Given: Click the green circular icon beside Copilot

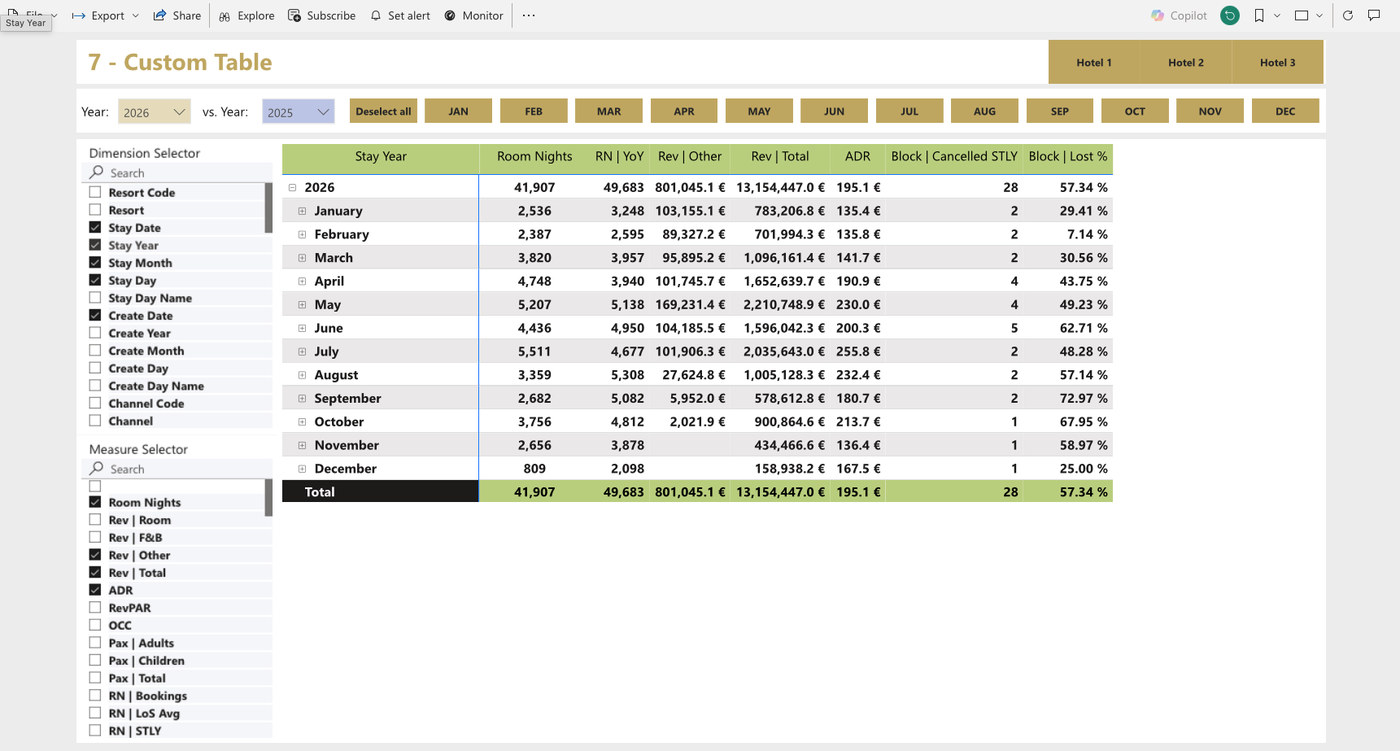Looking at the screenshot, I should pos(1230,16).
